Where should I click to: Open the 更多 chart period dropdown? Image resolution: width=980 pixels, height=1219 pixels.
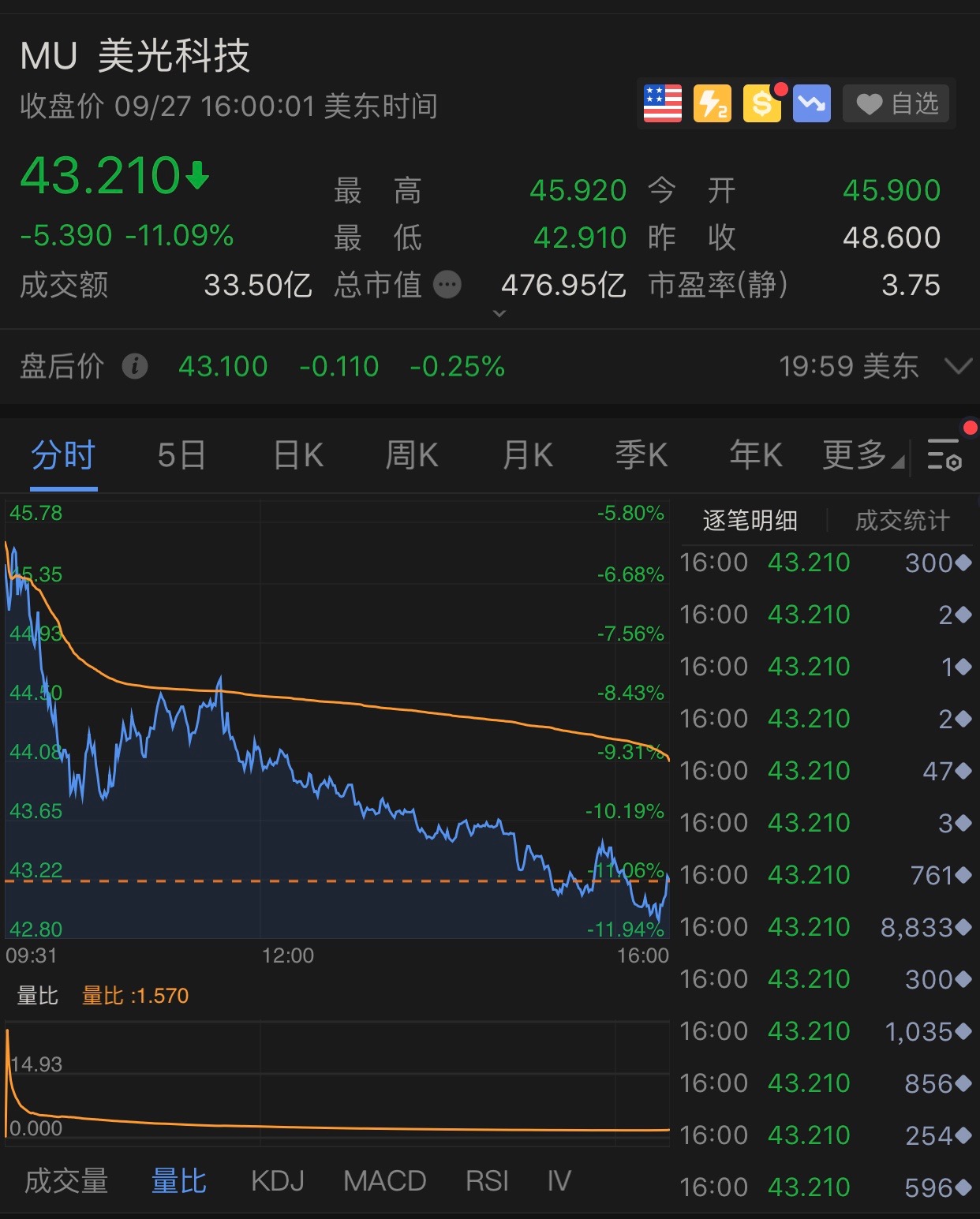tap(863, 455)
